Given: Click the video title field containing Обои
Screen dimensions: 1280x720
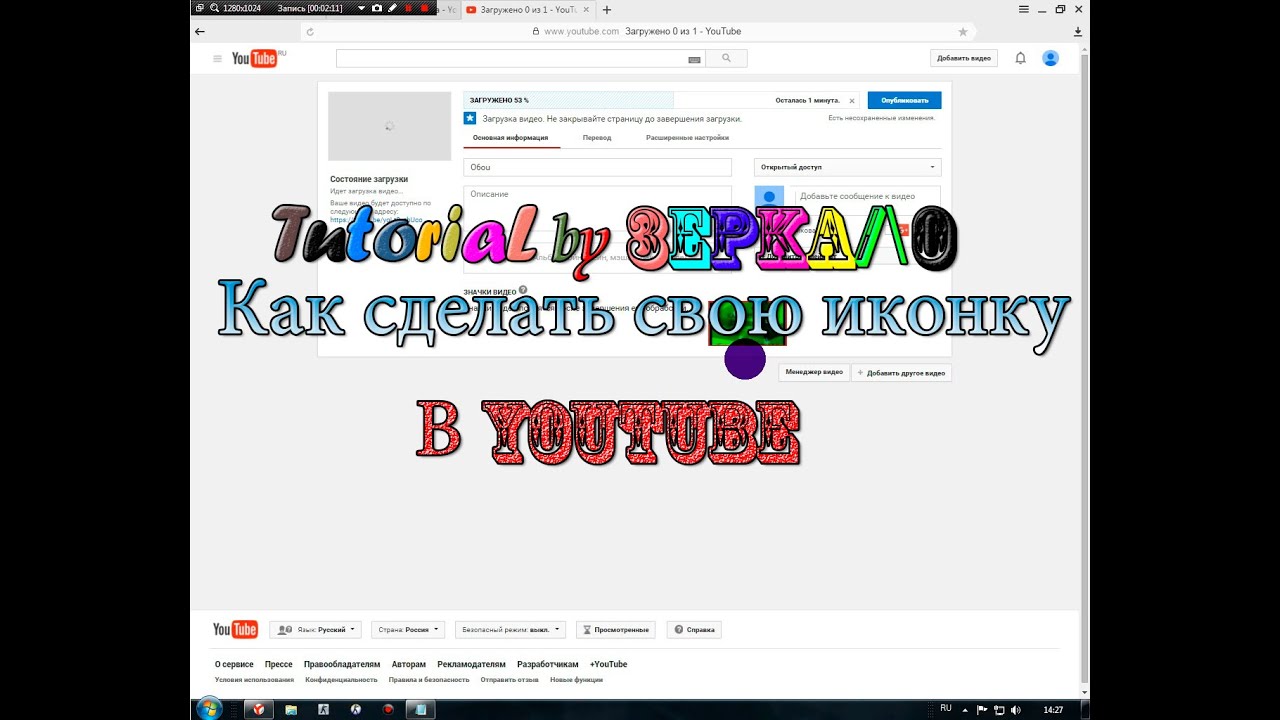Looking at the screenshot, I should pos(598,167).
